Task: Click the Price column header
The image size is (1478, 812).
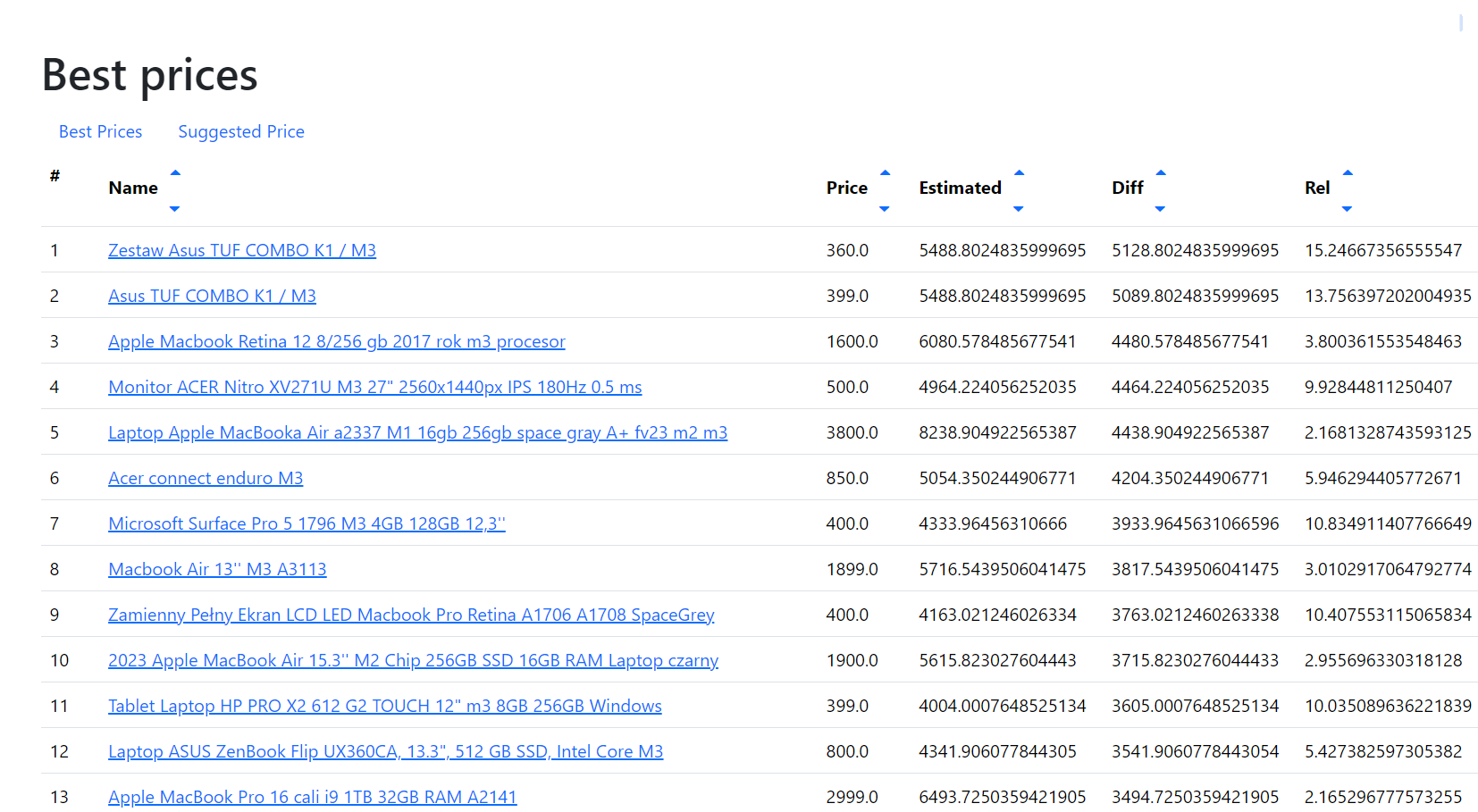Action: point(847,188)
